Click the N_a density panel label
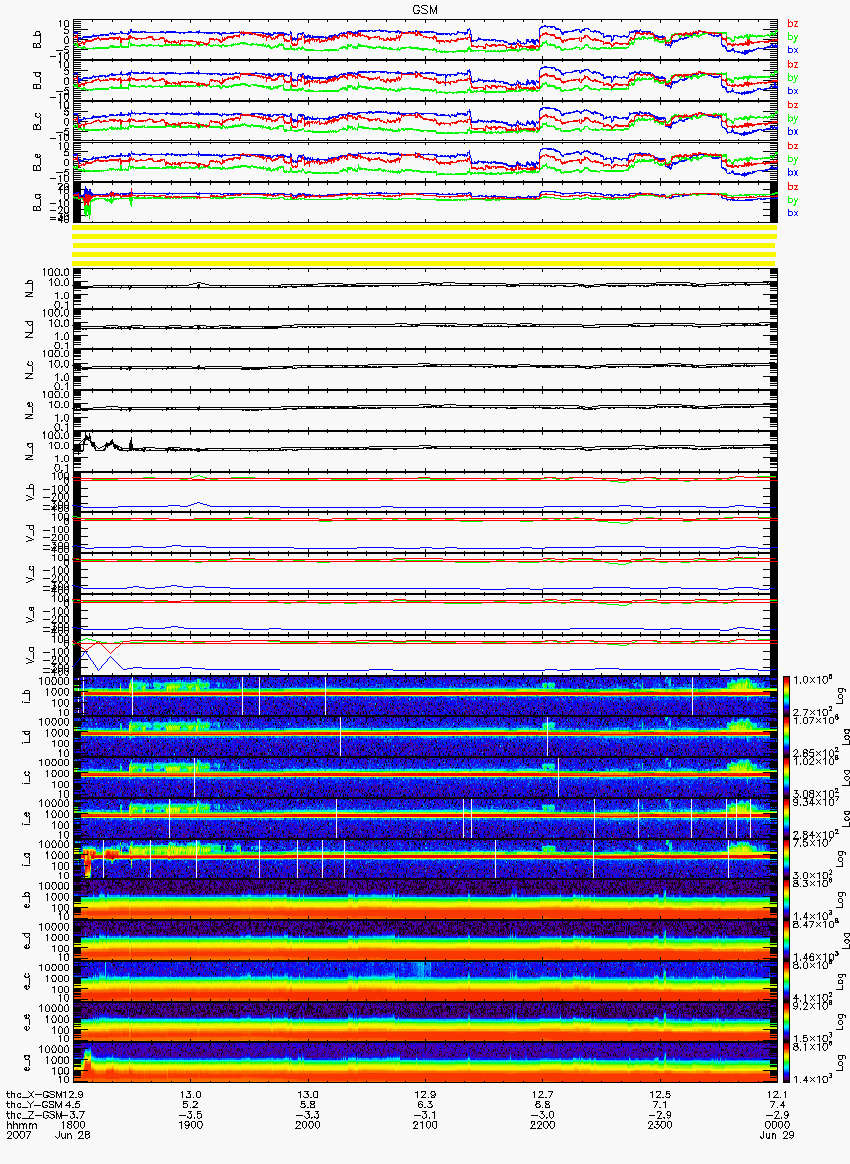This screenshot has height=1164, width=850. [29, 451]
